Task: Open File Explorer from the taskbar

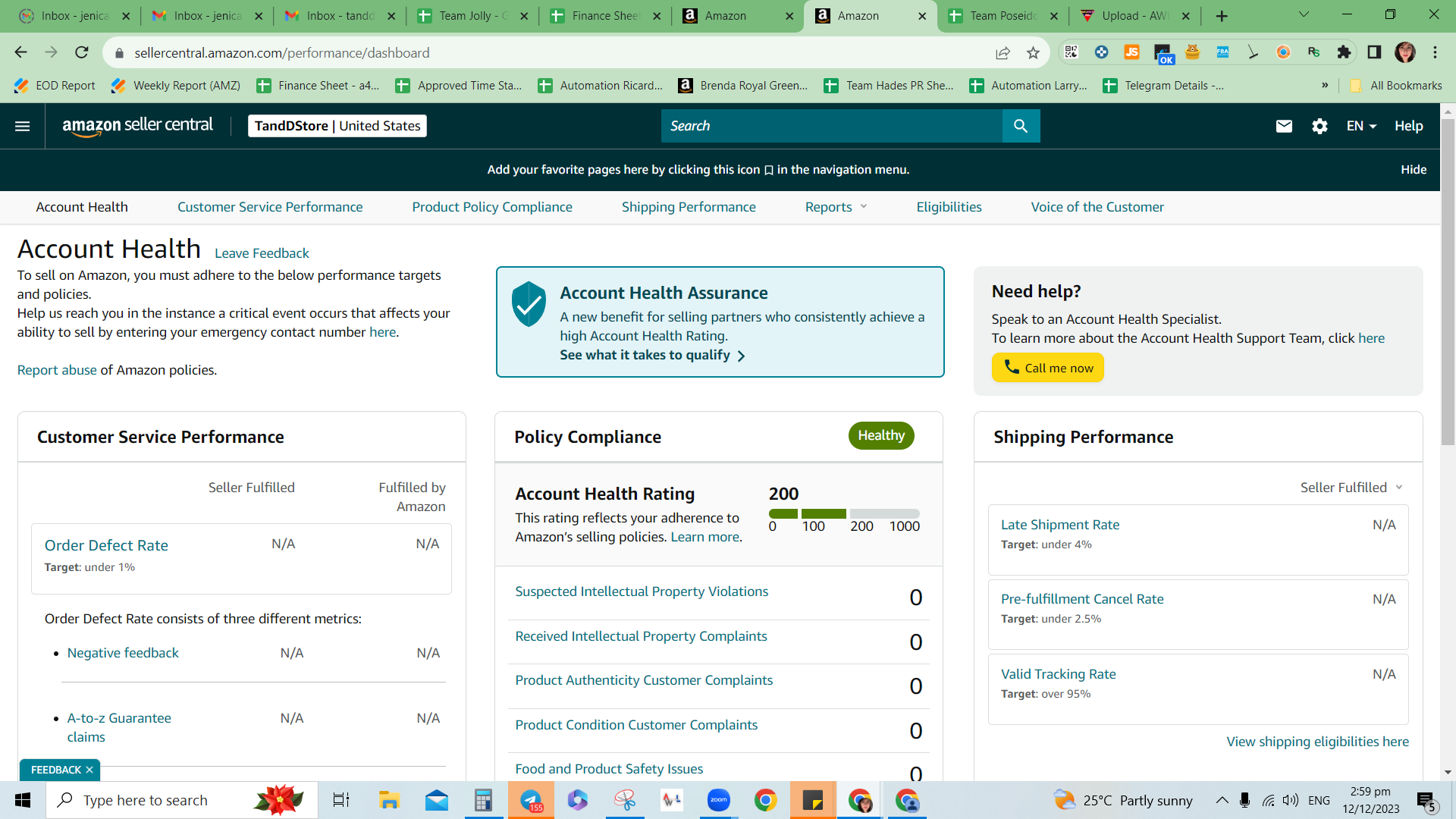Action: (x=389, y=800)
